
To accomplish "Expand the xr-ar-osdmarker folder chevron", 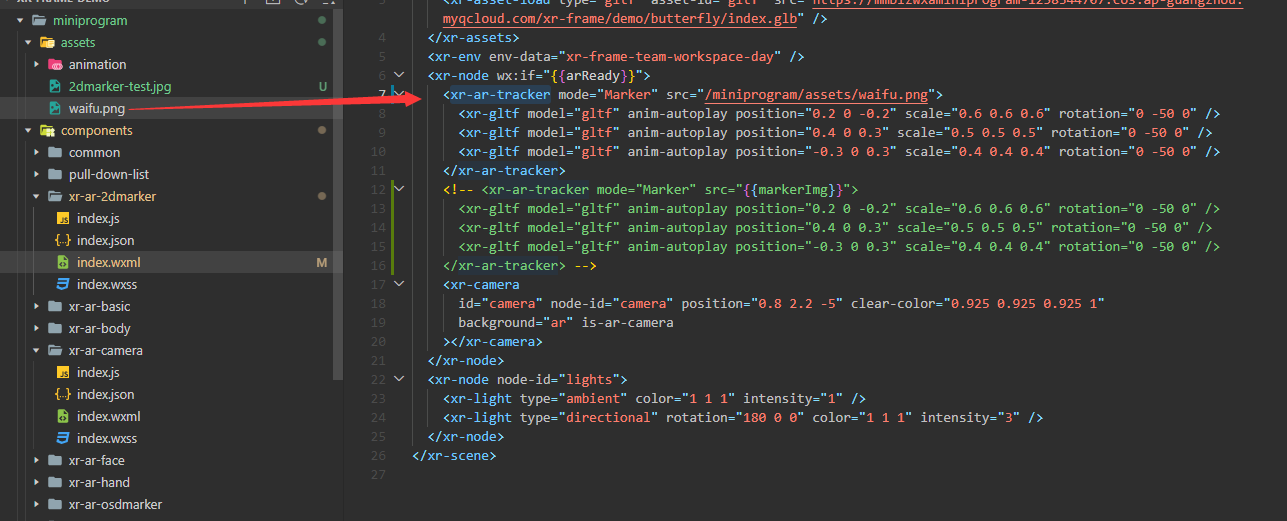I will pyautogui.click(x=36, y=504).
